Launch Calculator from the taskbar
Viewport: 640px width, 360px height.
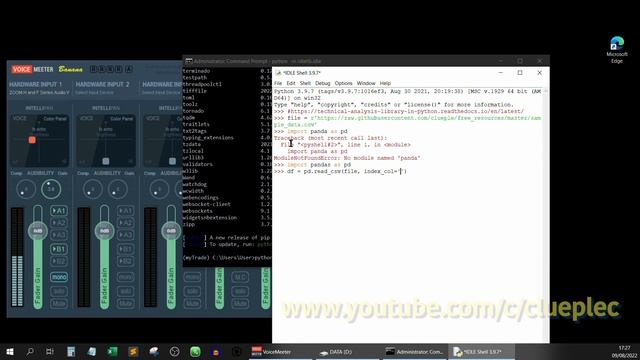pos(71,351)
